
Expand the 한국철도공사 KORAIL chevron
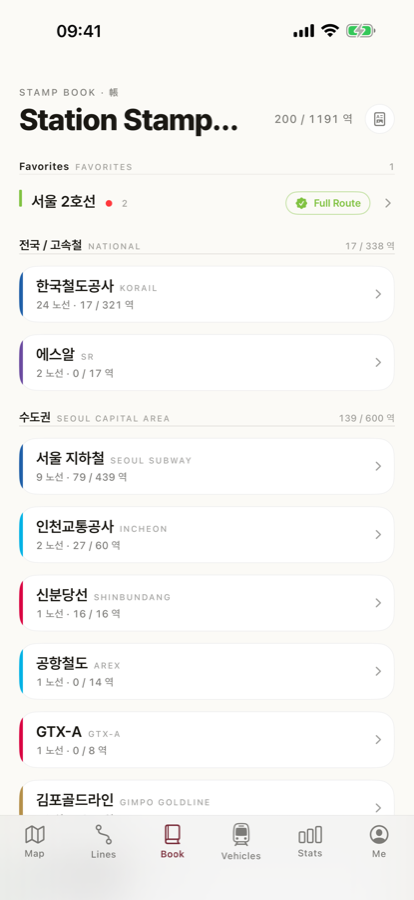pos(378,294)
